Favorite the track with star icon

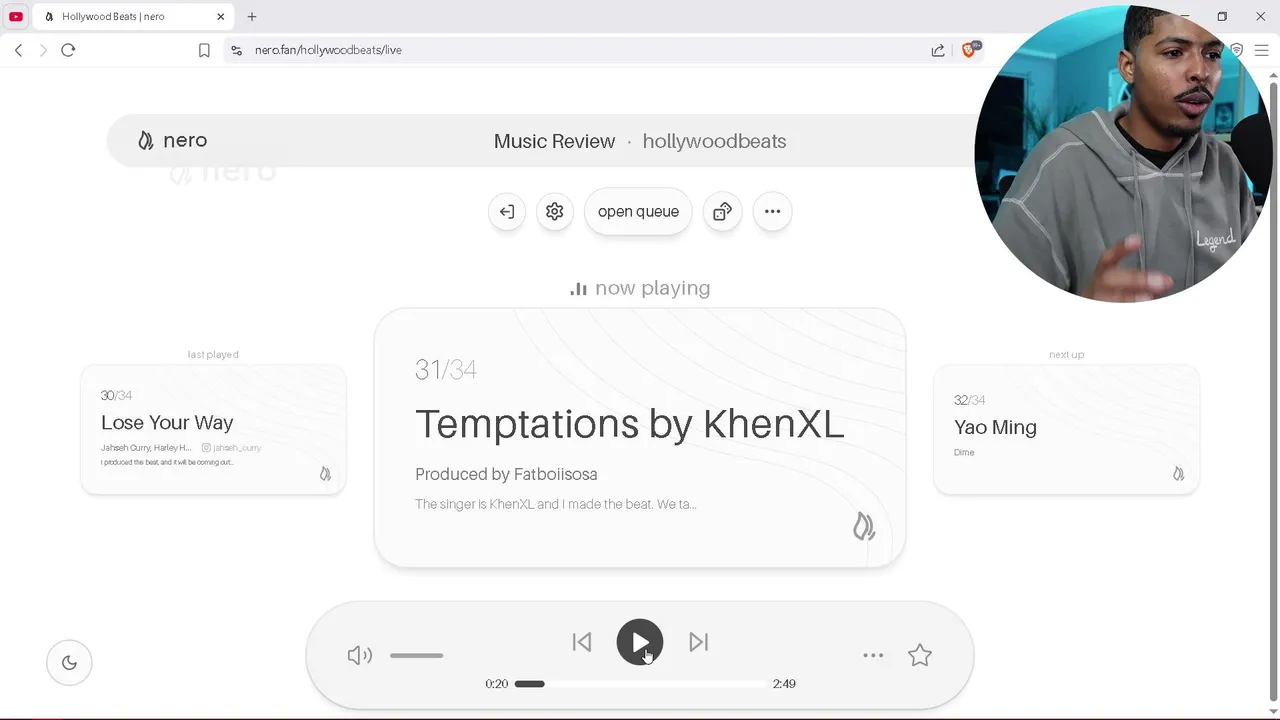920,655
